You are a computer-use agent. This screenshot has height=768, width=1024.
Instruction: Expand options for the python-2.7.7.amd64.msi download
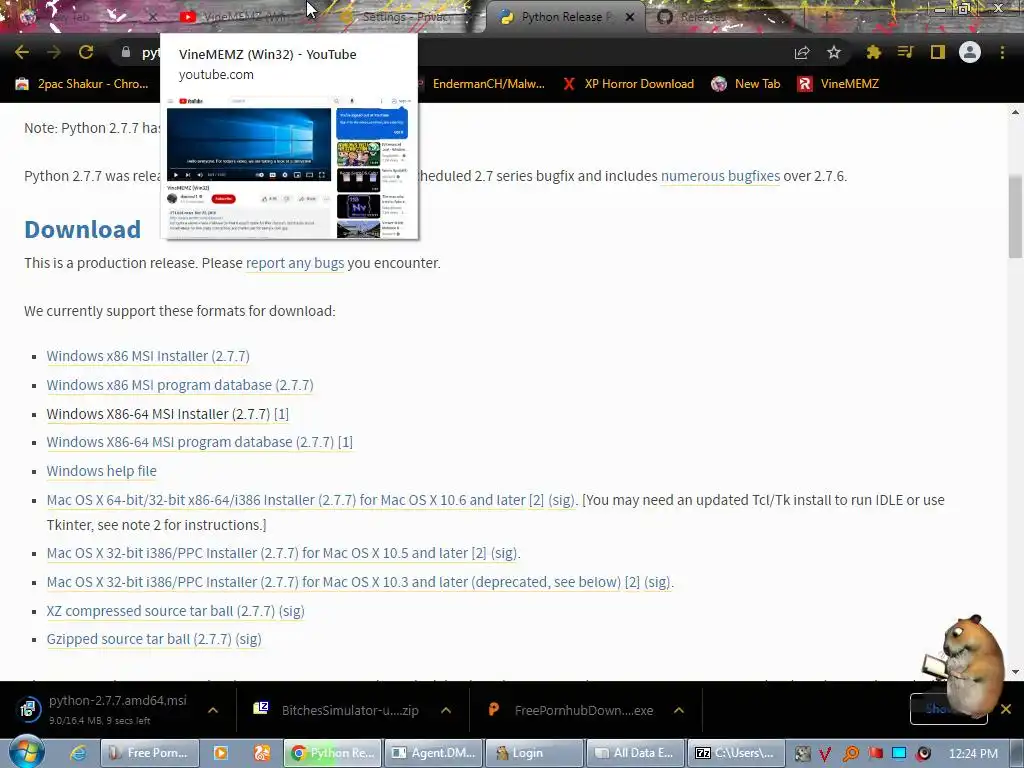213,710
